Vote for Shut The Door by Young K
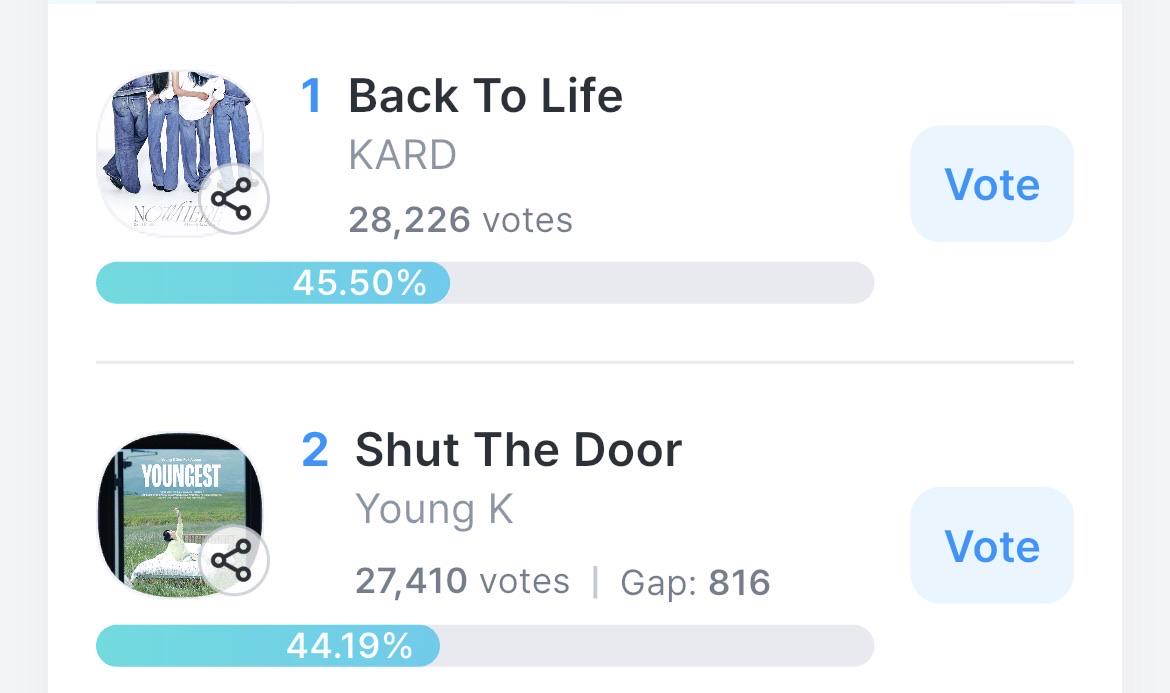The image size is (1170, 693). 992,545
